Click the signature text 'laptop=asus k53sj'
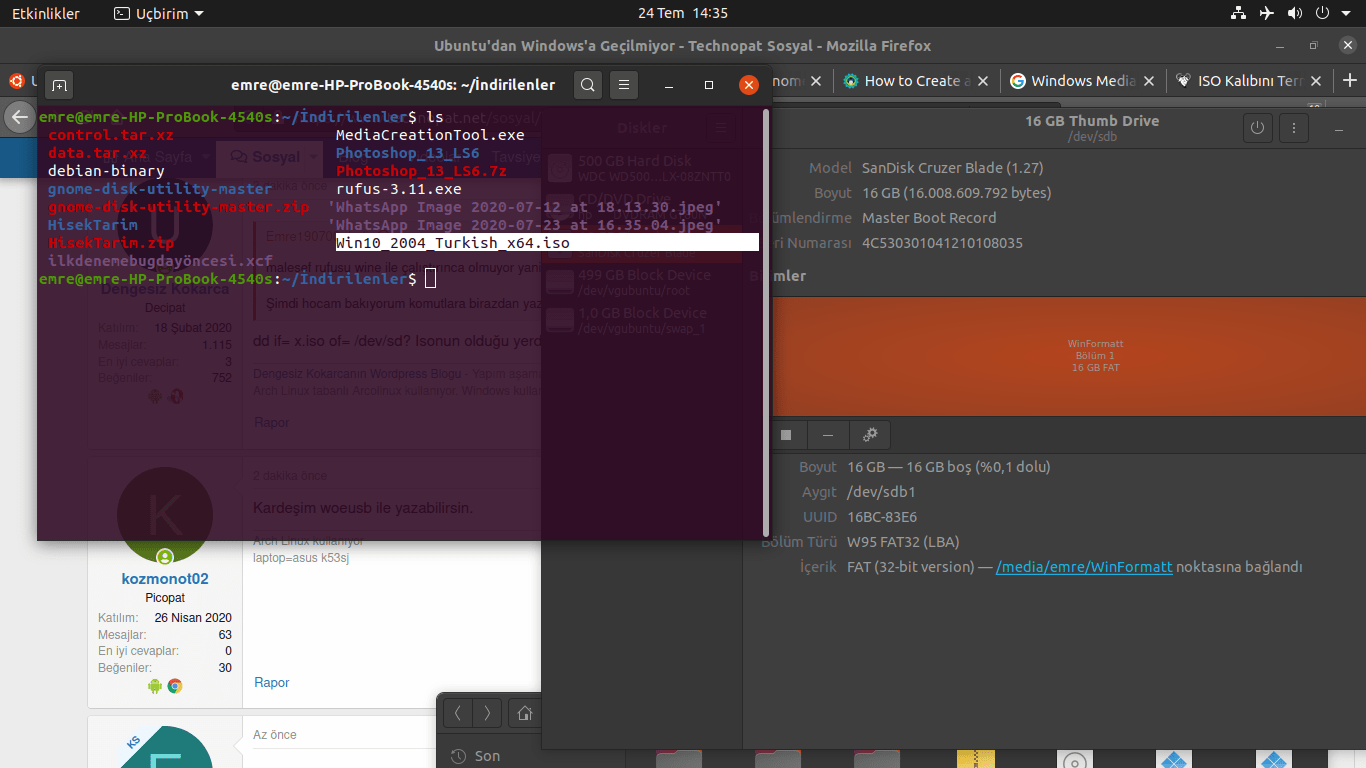 pyautogui.click(x=301, y=557)
